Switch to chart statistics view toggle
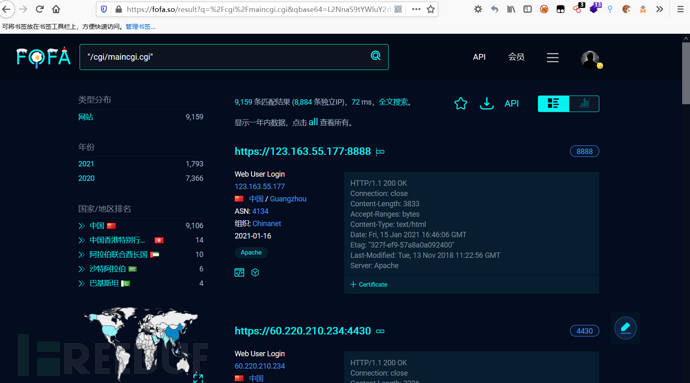The height and width of the screenshot is (383, 690). click(584, 103)
